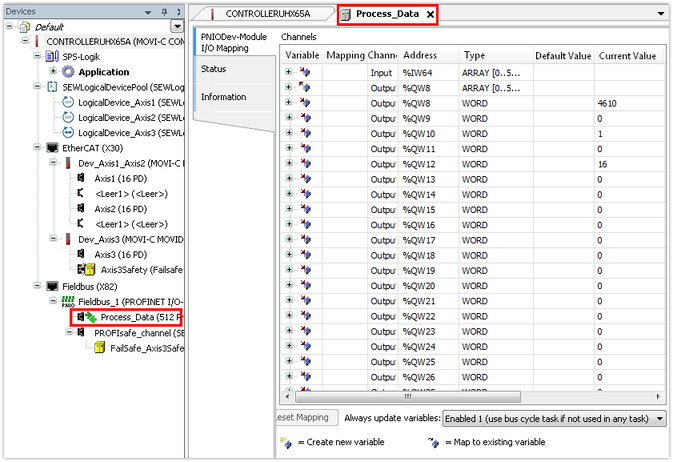
Task: Click the LogicalDevice_Axis1 node icon
Action: click(x=68, y=102)
